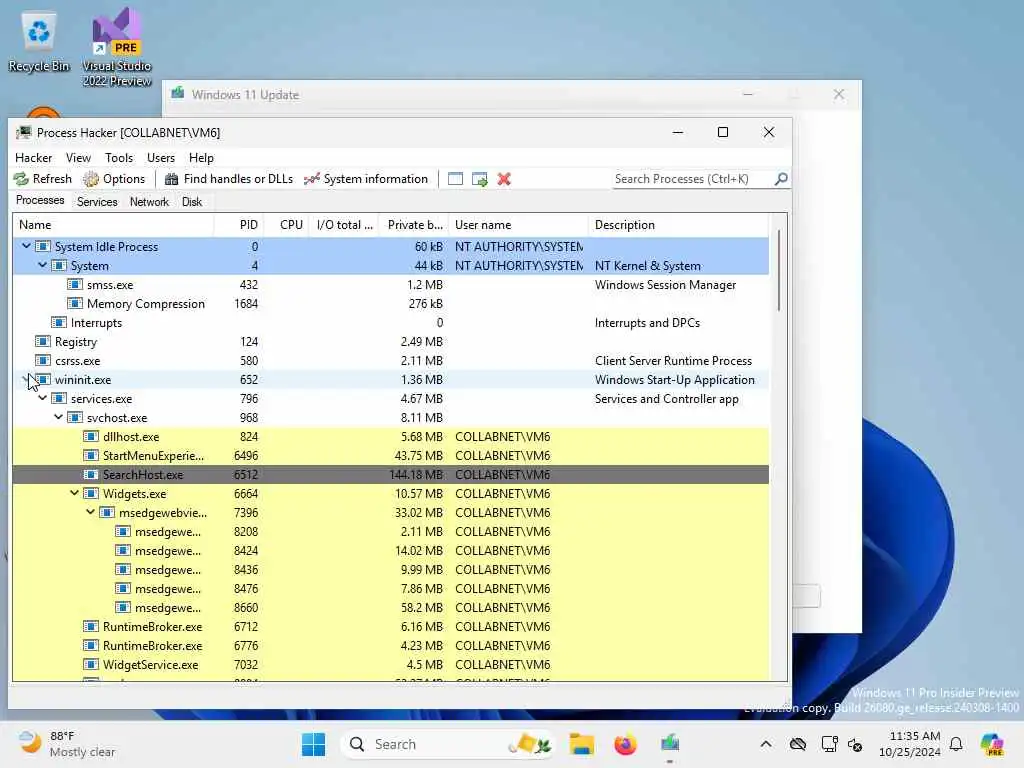
Task: Click the smss.exe process icon
Action: pyautogui.click(x=75, y=285)
